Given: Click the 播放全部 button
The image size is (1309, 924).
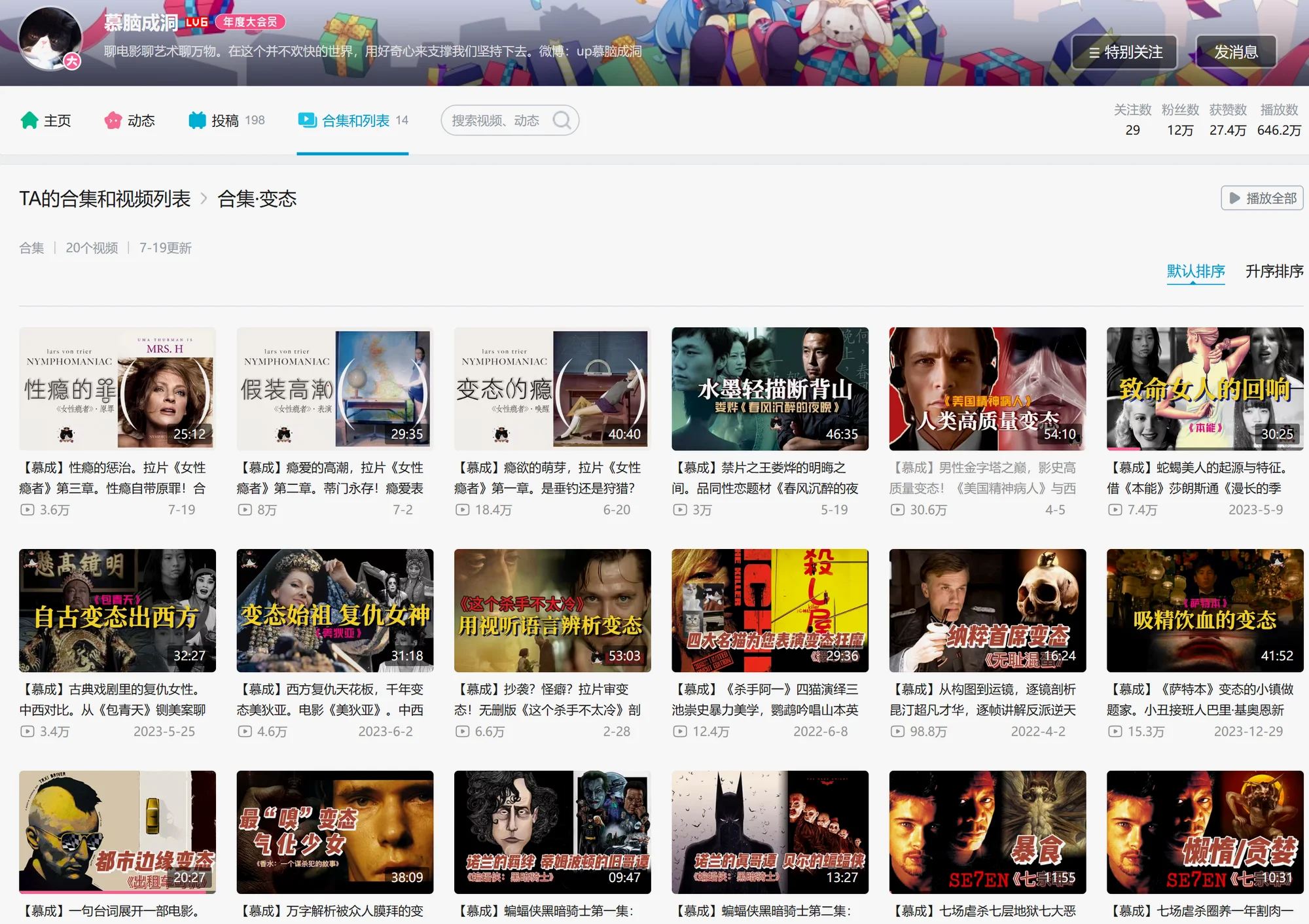Looking at the screenshot, I should [x=1262, y=198].
